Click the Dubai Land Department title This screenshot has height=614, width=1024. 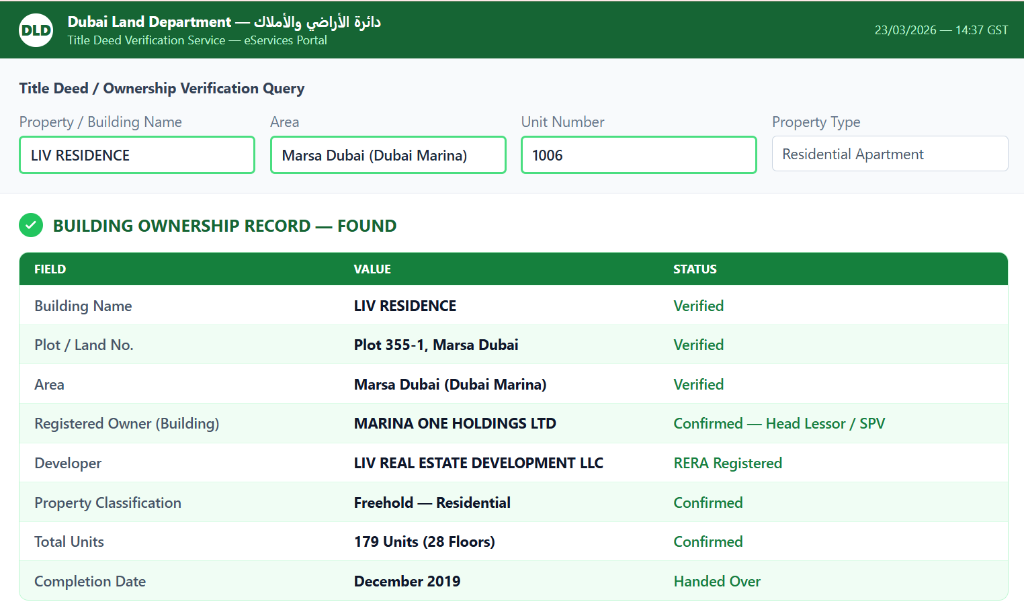224,22
